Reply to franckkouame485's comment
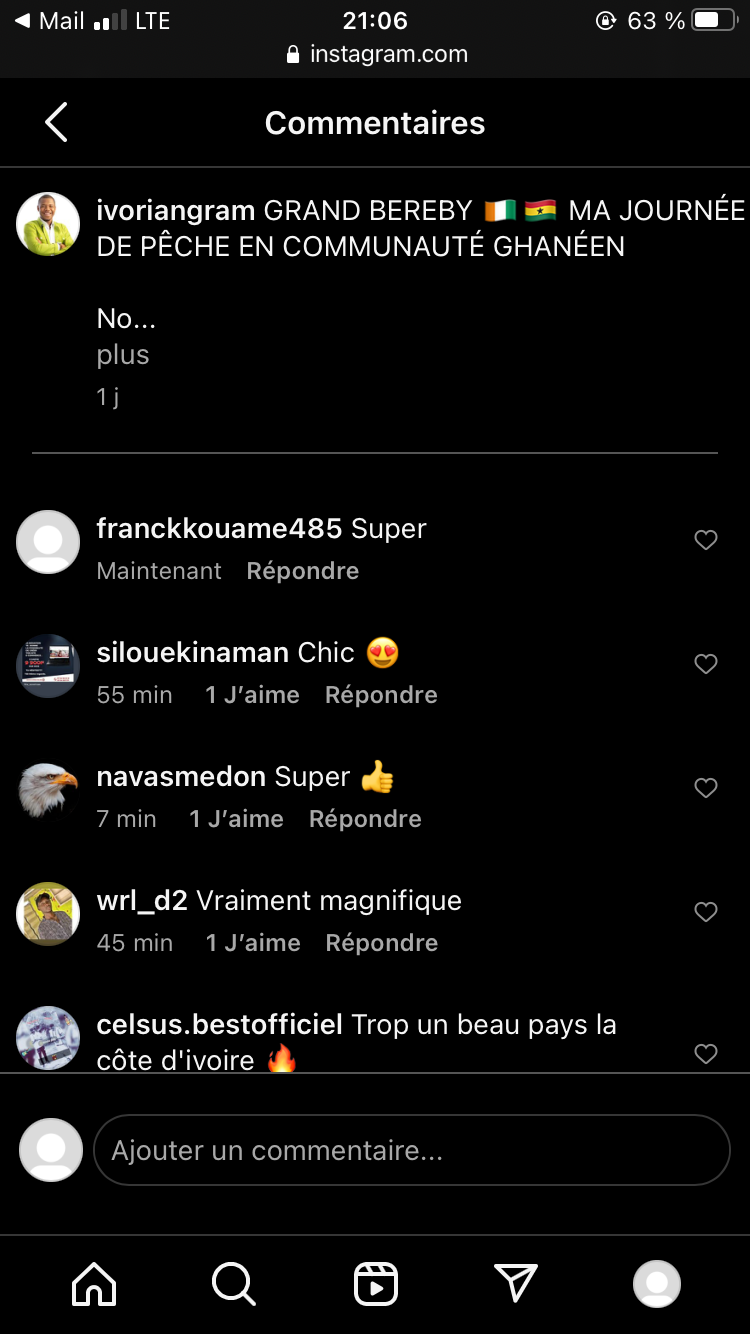The image size is (750, 1334). coord(303,571)
